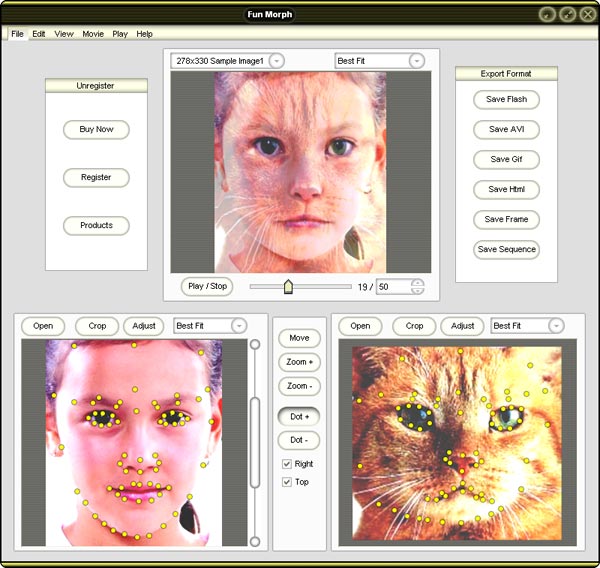Open the File menu

[17, 34]
